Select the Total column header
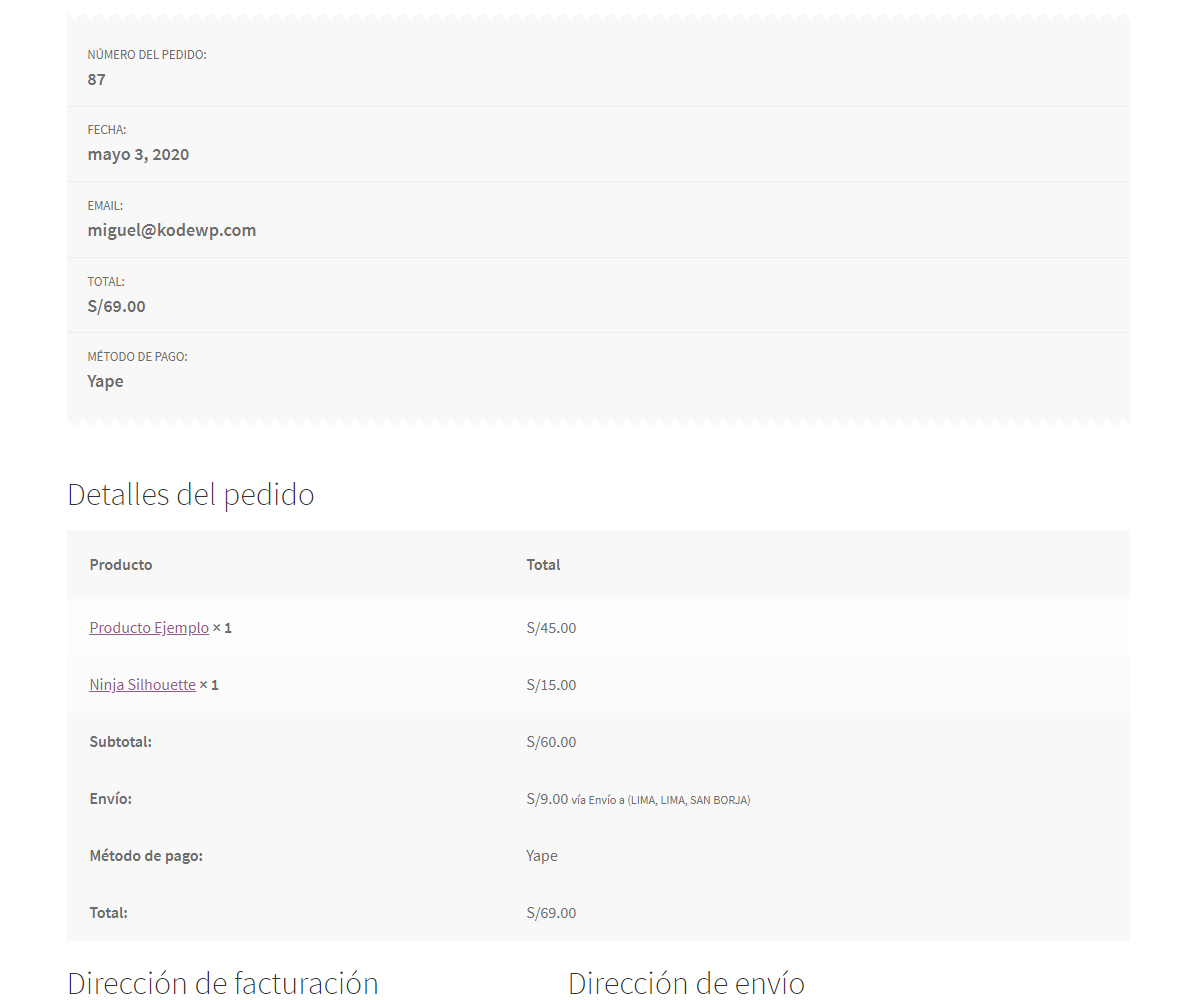Viewport: 1200px width, 1000px height. [543, 564]
